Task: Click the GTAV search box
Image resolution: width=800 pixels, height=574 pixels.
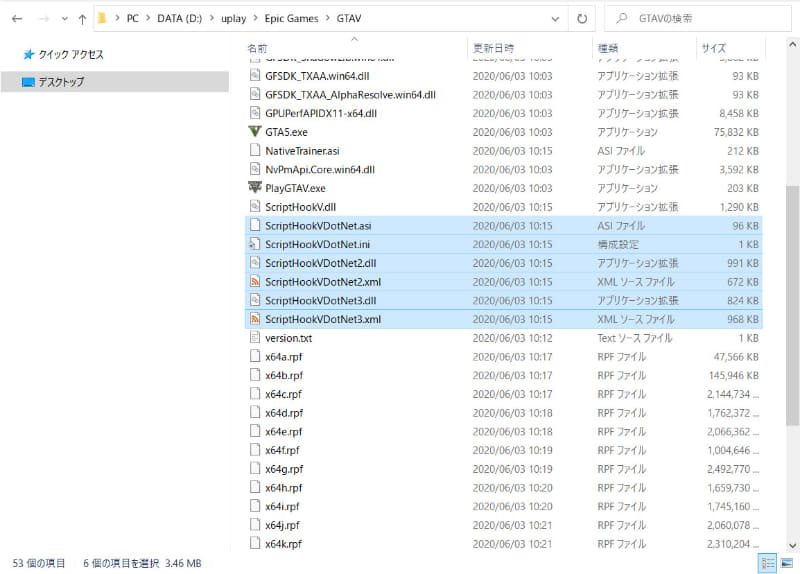Action: 698,19
